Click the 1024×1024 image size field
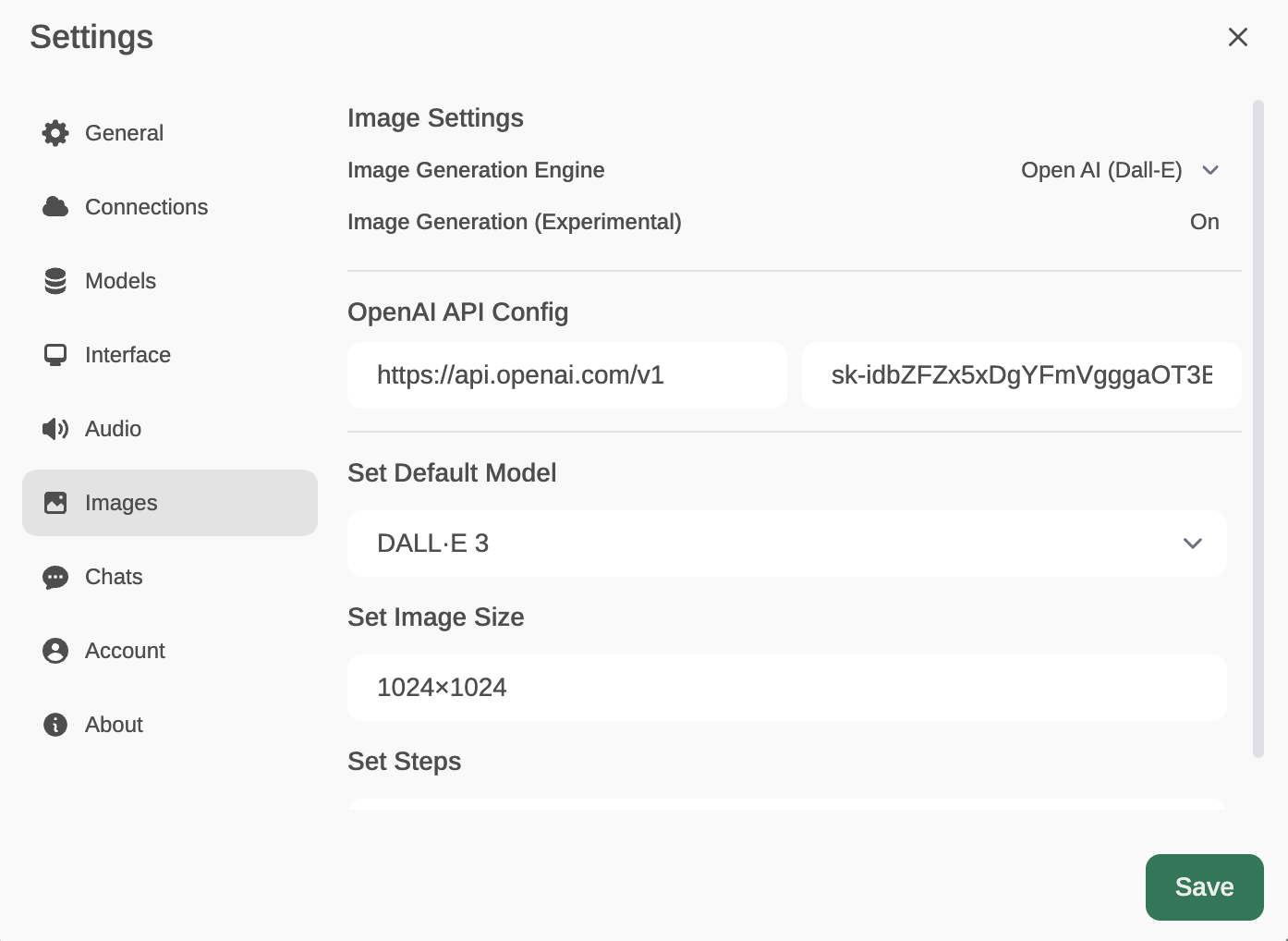The height and width of the screenshot is (941, 1288). 787,688
